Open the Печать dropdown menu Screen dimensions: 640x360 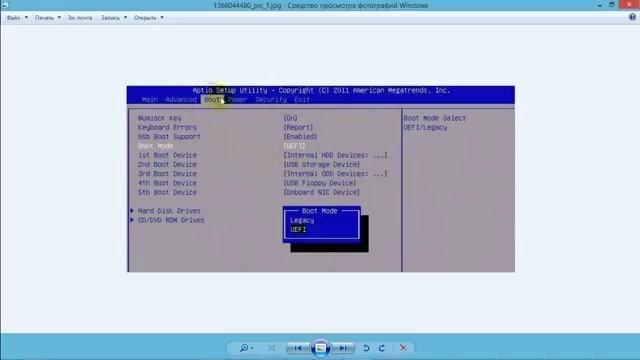click(47, 18)
